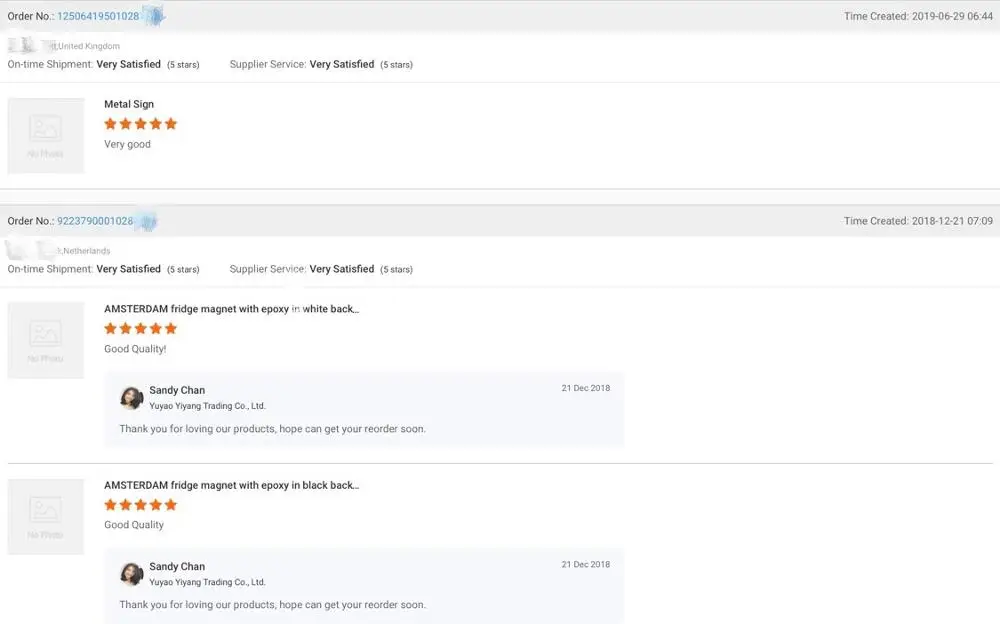Select the 'Very good' review text
Screen dimensions: 1000x624
[127, 144]
